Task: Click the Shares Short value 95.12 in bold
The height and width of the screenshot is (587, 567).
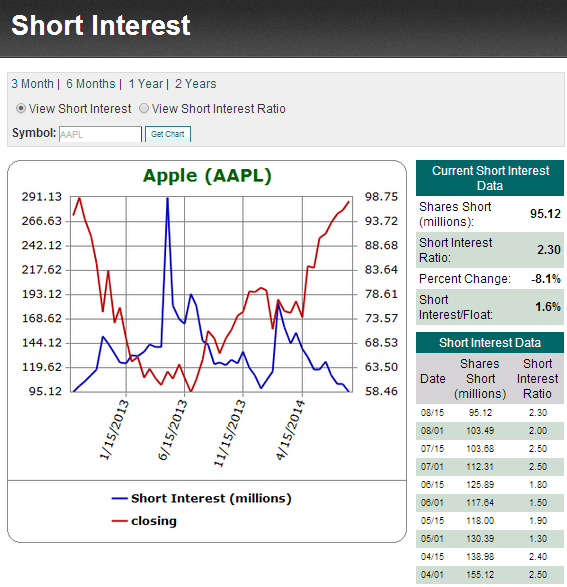Action: point(545,214)
